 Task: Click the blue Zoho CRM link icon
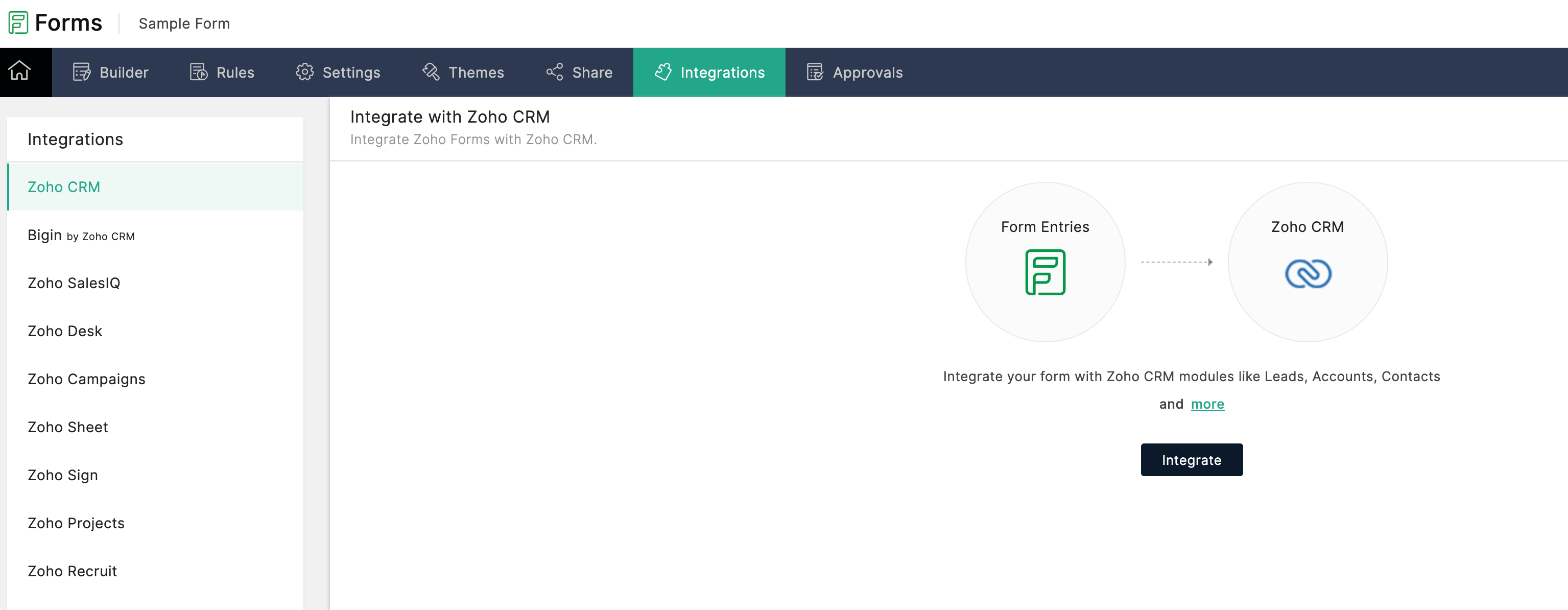click(1308, 273)
